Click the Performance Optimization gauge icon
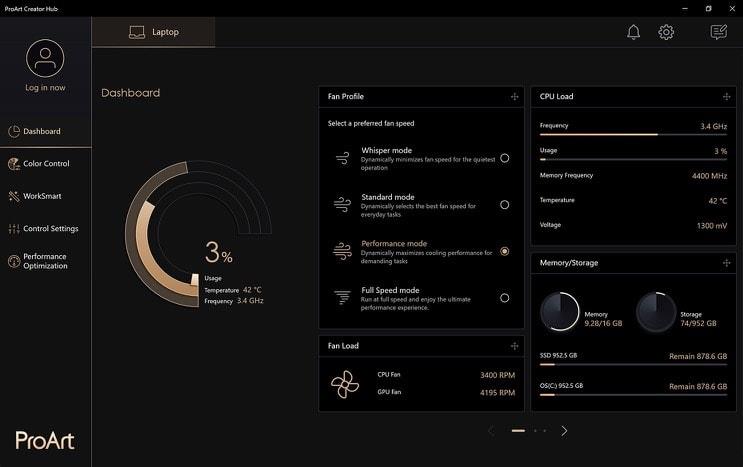Viewport: 743px width, 467px height. (14, 261)
